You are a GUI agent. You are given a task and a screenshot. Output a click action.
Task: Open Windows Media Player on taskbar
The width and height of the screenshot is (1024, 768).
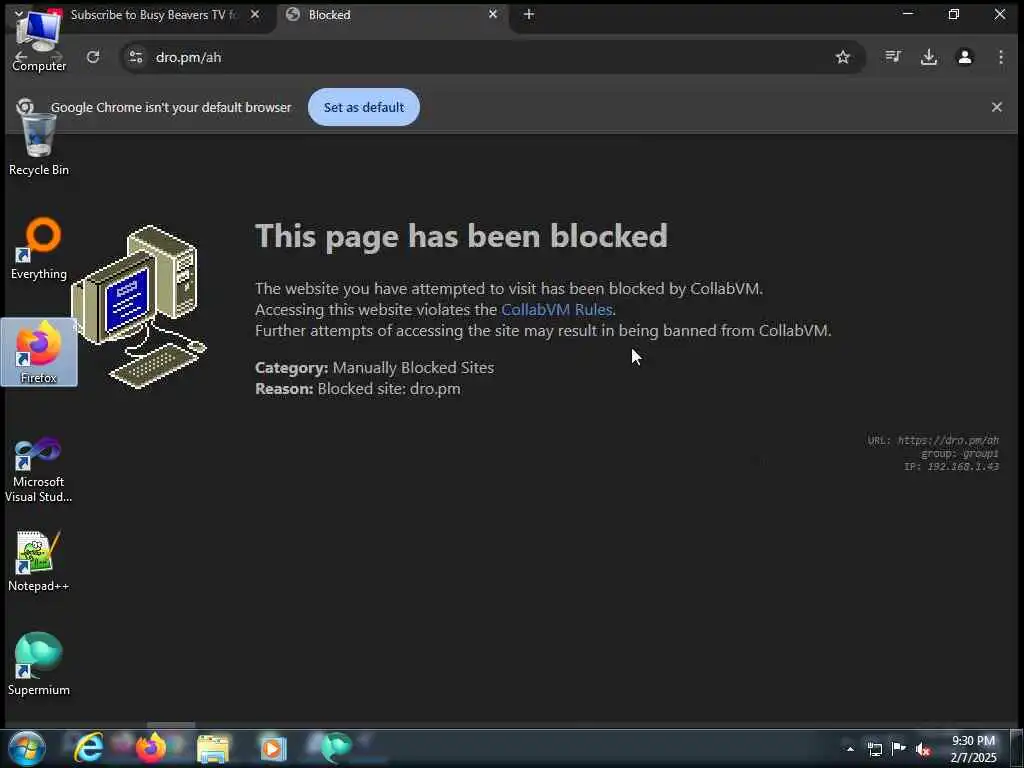(x=274, y=748)
